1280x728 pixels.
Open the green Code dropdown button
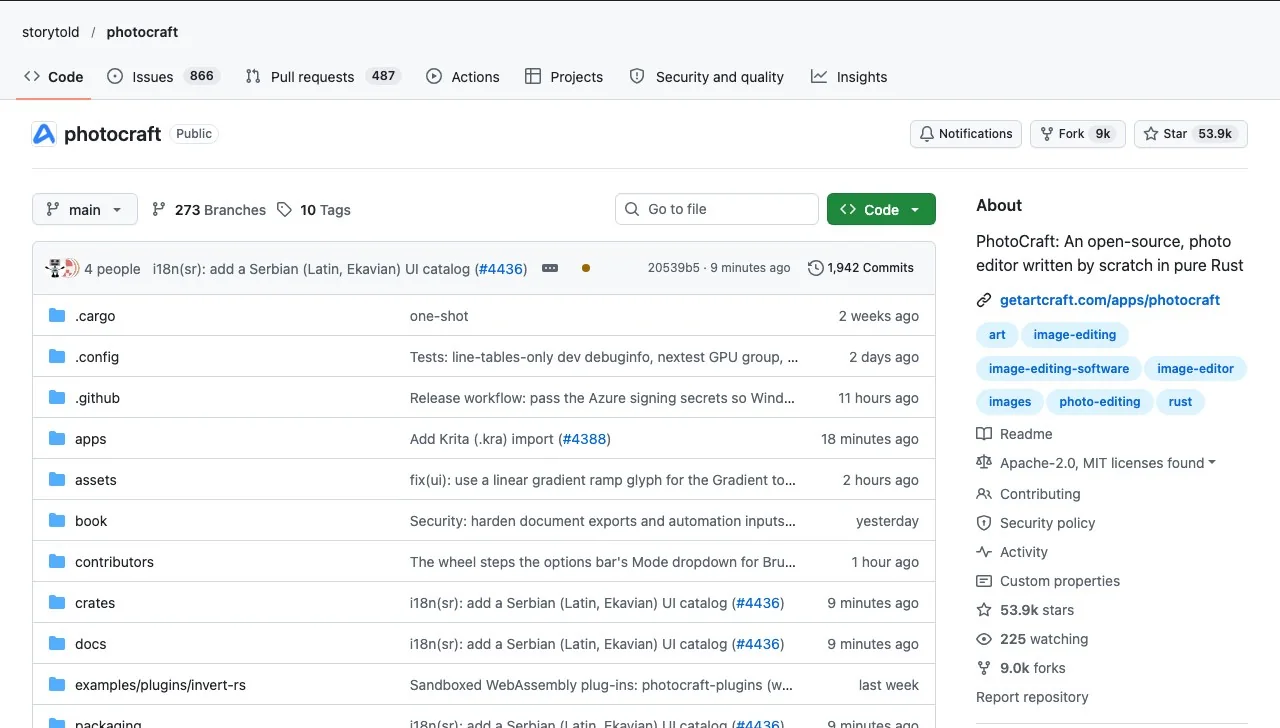pos(881,209)
